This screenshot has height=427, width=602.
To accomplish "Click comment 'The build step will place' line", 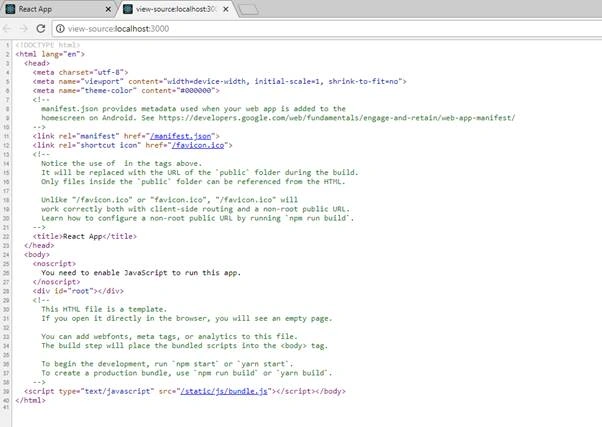I will tap(185, 346).
